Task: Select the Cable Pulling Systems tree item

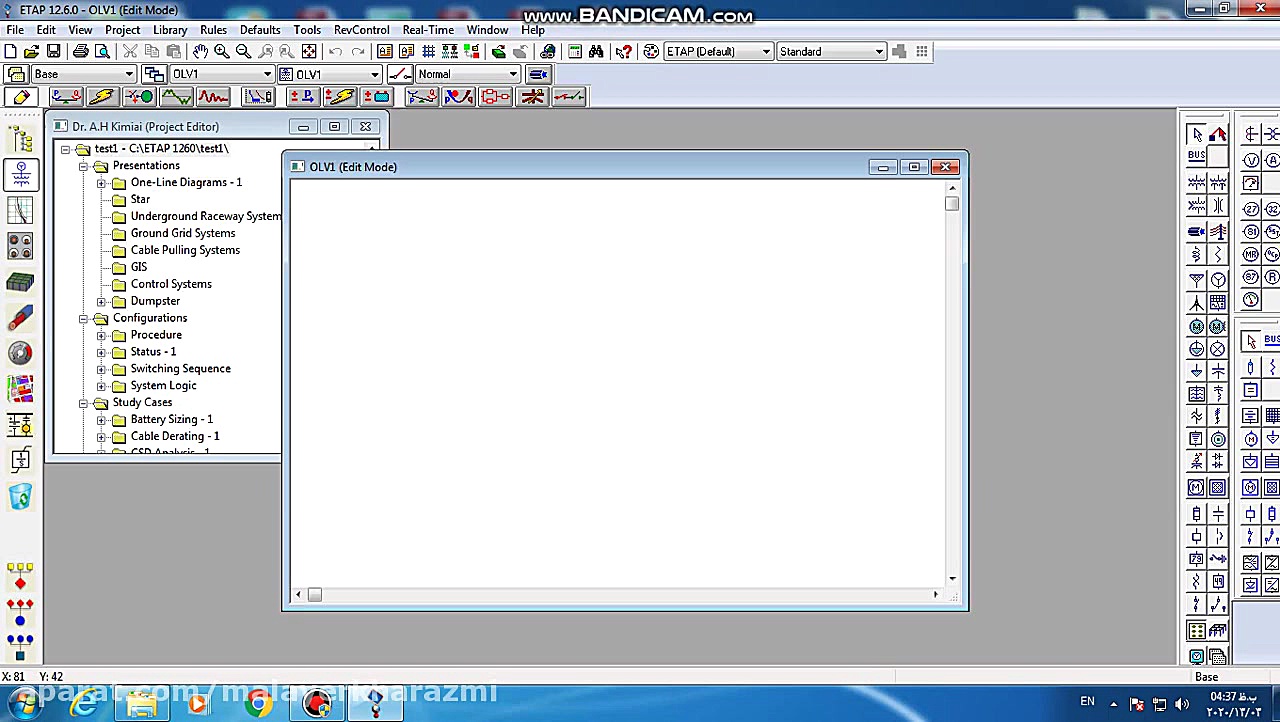Action: point(185,250)
